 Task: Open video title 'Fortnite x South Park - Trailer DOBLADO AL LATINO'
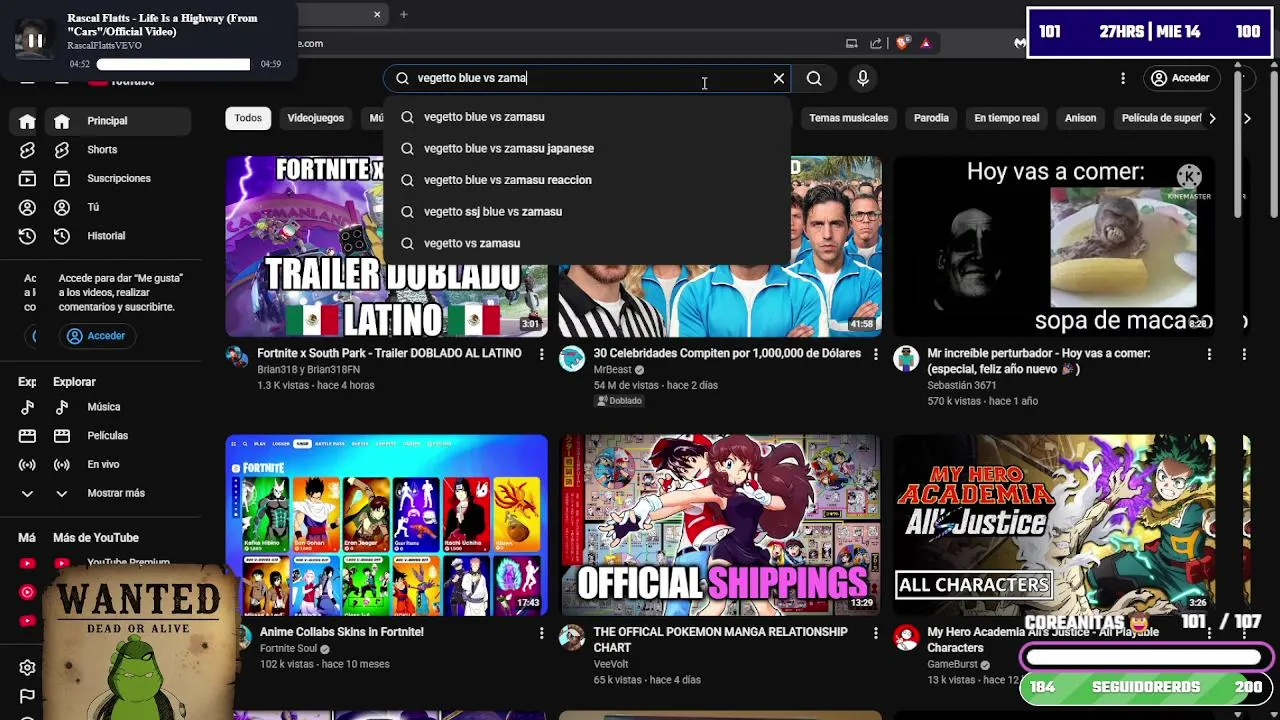click(x=389, y=353)
